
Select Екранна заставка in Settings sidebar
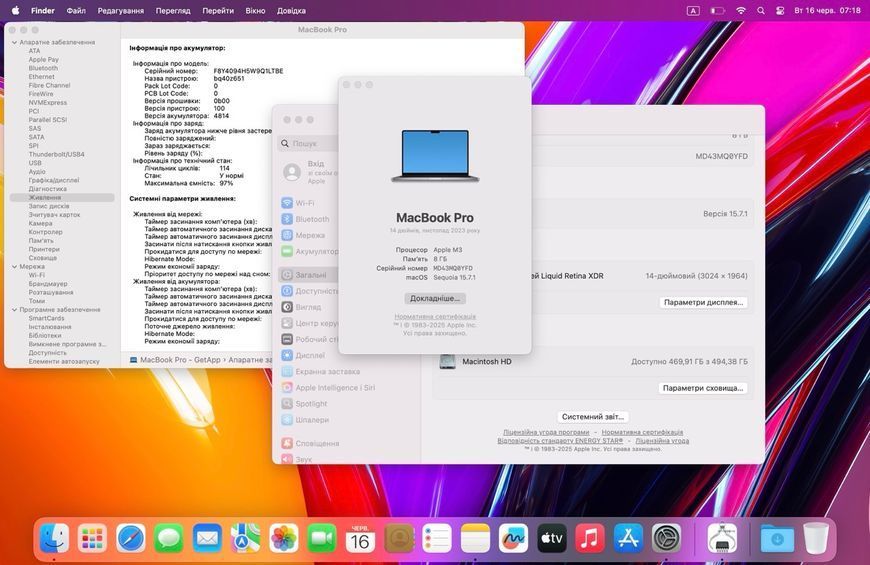pyautogui.click(x=327, y=371)
